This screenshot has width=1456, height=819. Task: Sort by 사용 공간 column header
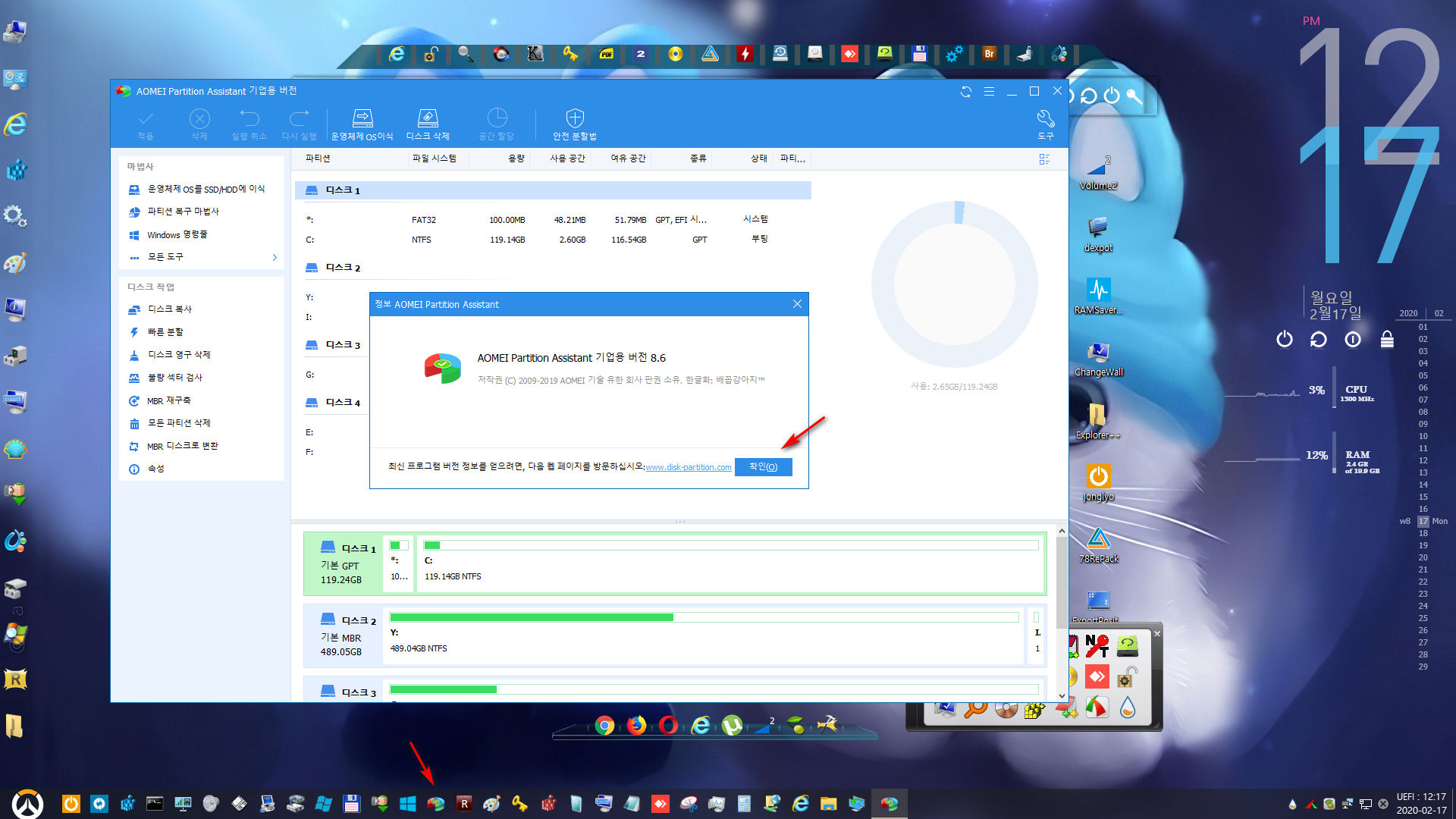click(x=567, y=158)
